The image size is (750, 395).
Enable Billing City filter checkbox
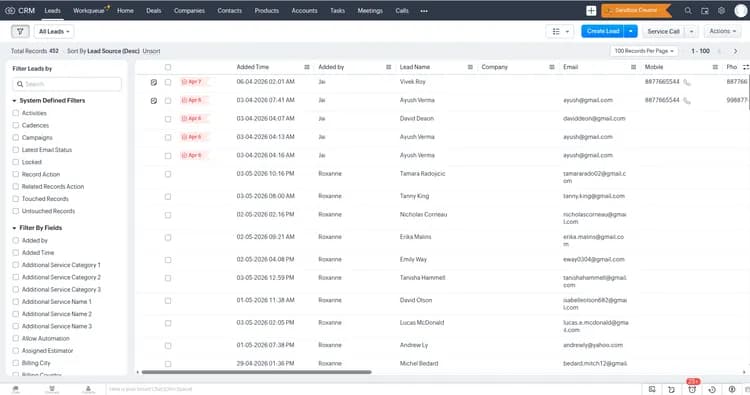(x=16, y=363)
